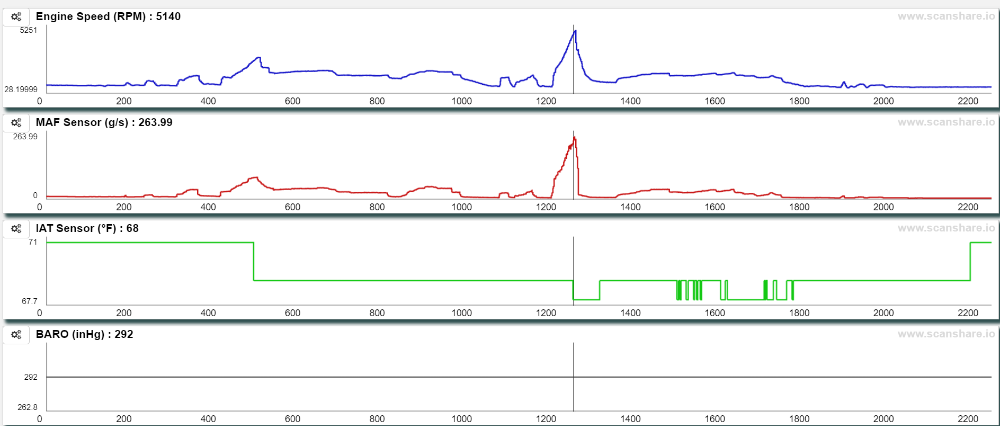The width and height of the screenshot is (1000, 426).
Task: Open scanshare.io link in BARO panel
Action: [945, 334]
